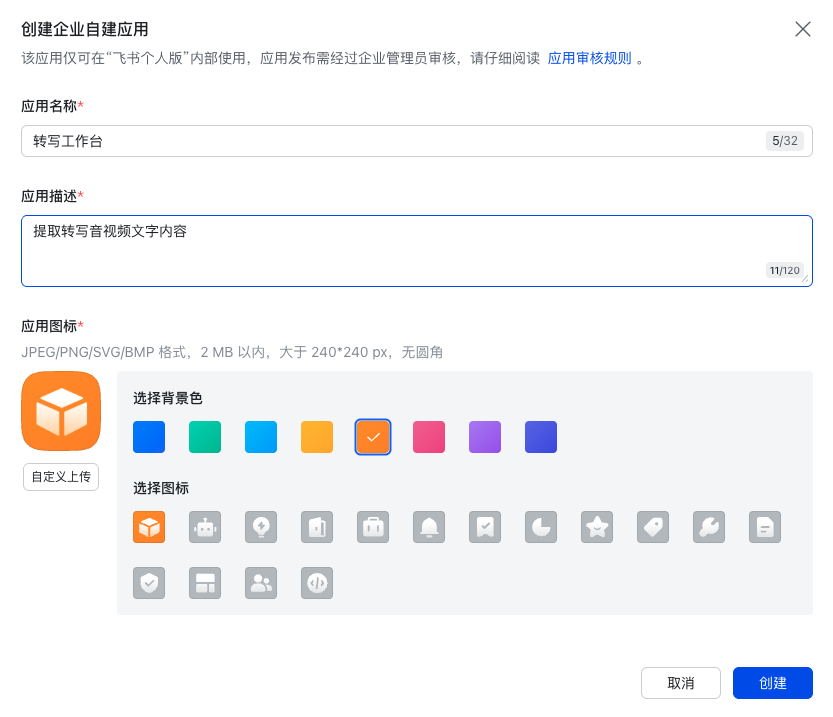Pick the pie chart app icon
Screen dimensions: 833x717
click(x=541, y=527)
